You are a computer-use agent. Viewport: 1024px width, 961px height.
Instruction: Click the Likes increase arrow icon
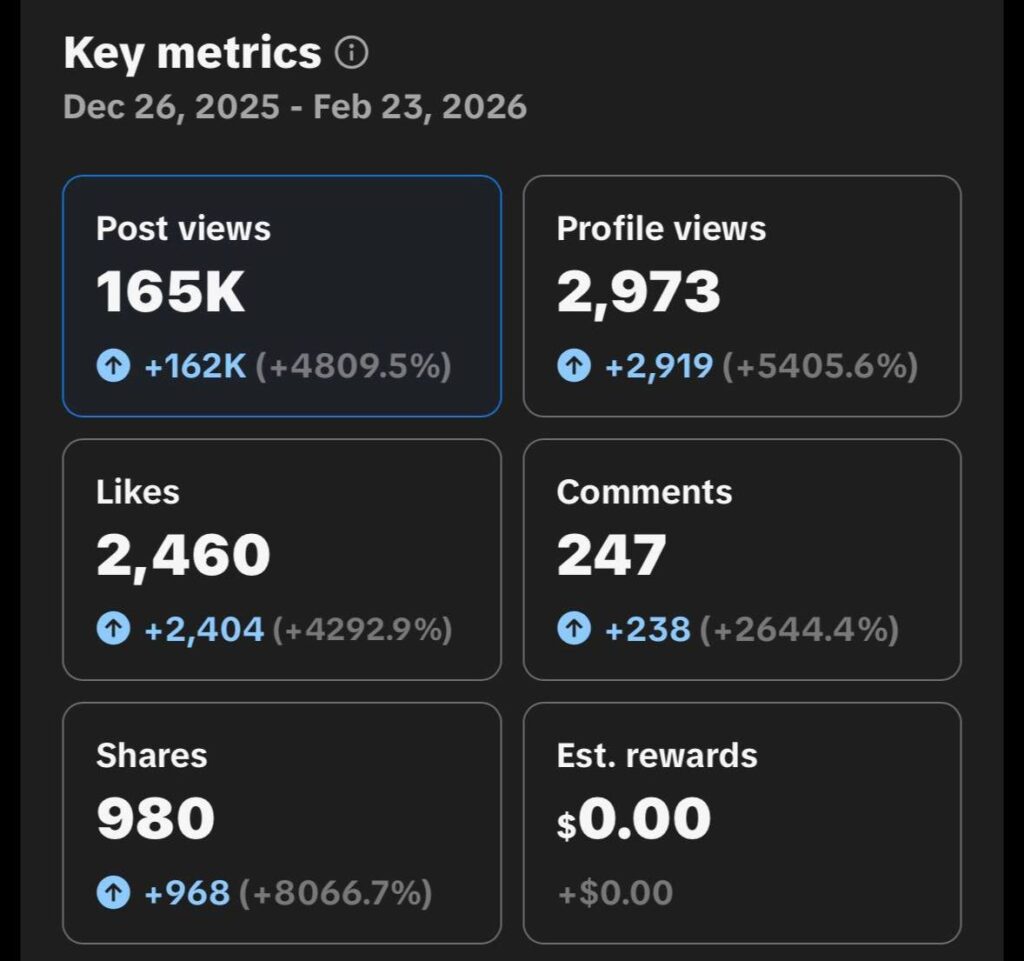point(113,630)
